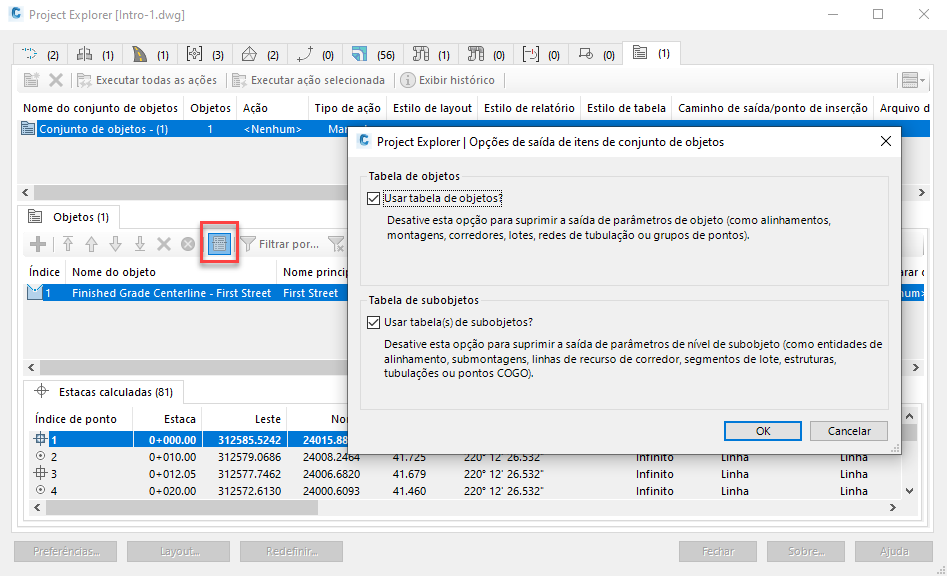Open the view options dropdown beside Exibir histórico

coord(913,80)
